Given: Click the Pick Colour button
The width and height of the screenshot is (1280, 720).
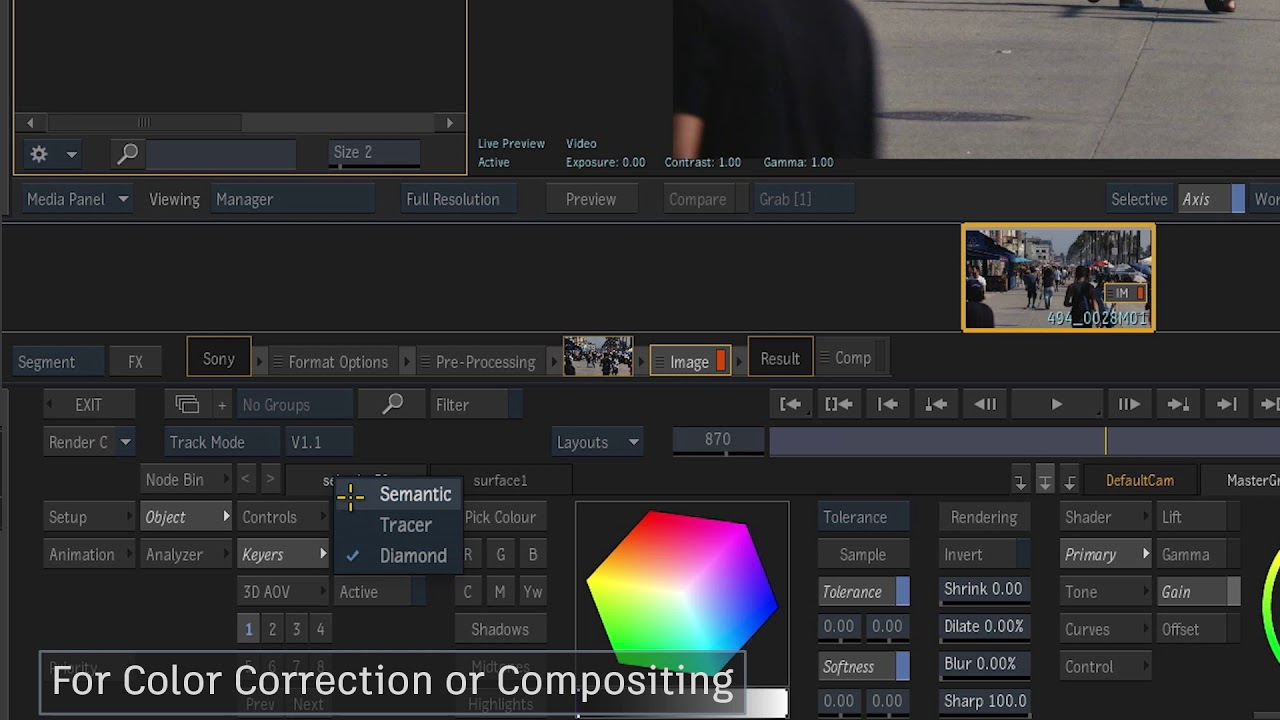Looking at the screenshot, I should coord(500,517).
